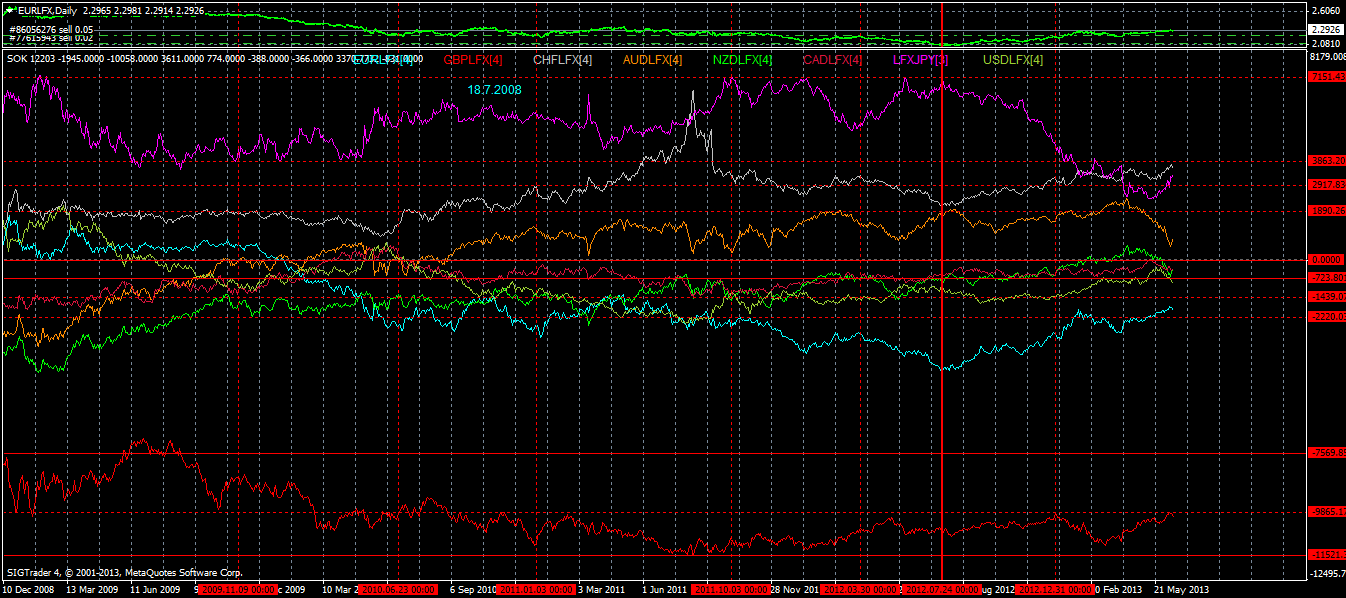Viewport: 1346px width, 598px height.
Task: Click the SIGTrader 4 copyright text
Action: [126, 573]
